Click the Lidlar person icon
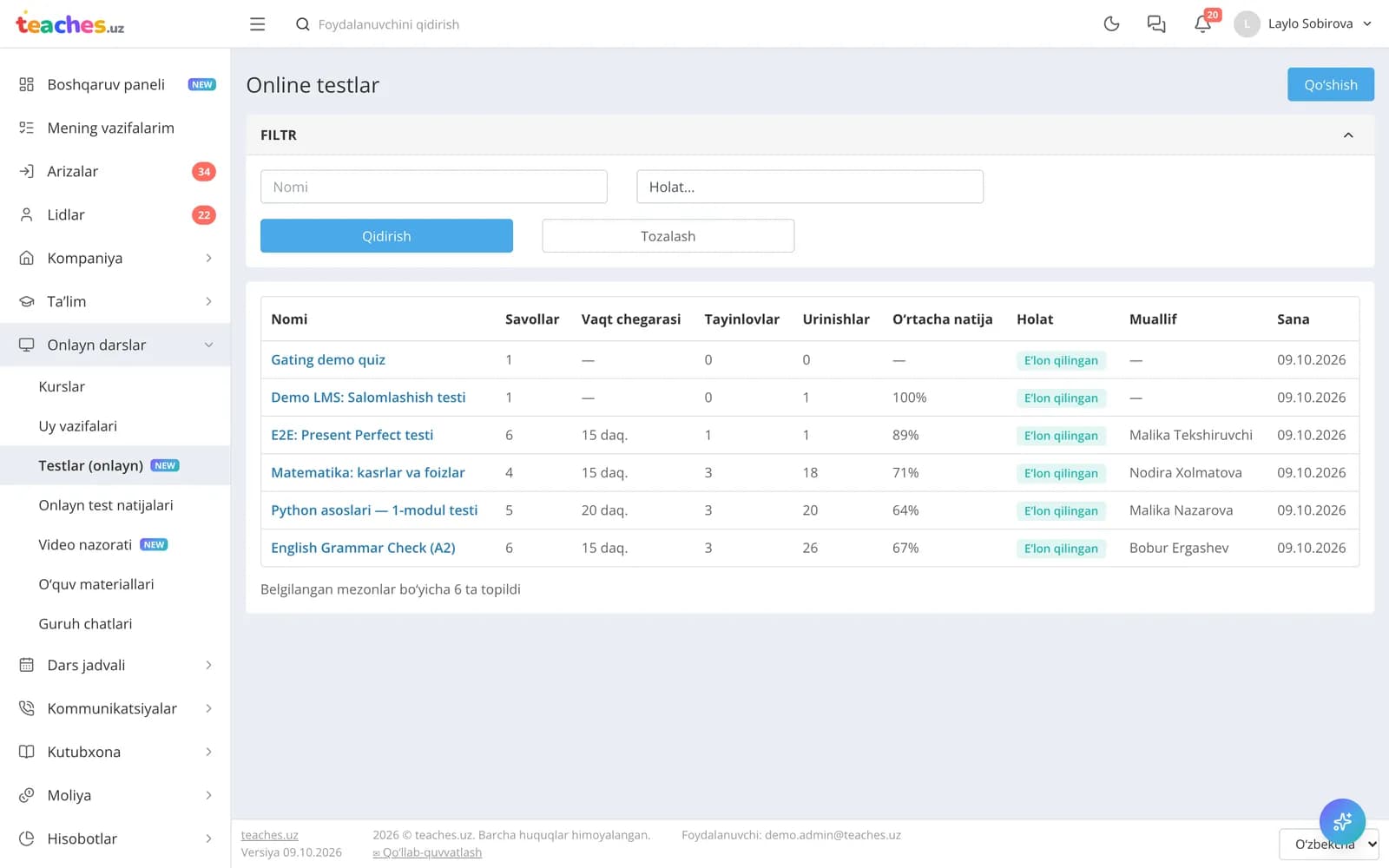This screenshot has width=1389, height=868. 27,214
